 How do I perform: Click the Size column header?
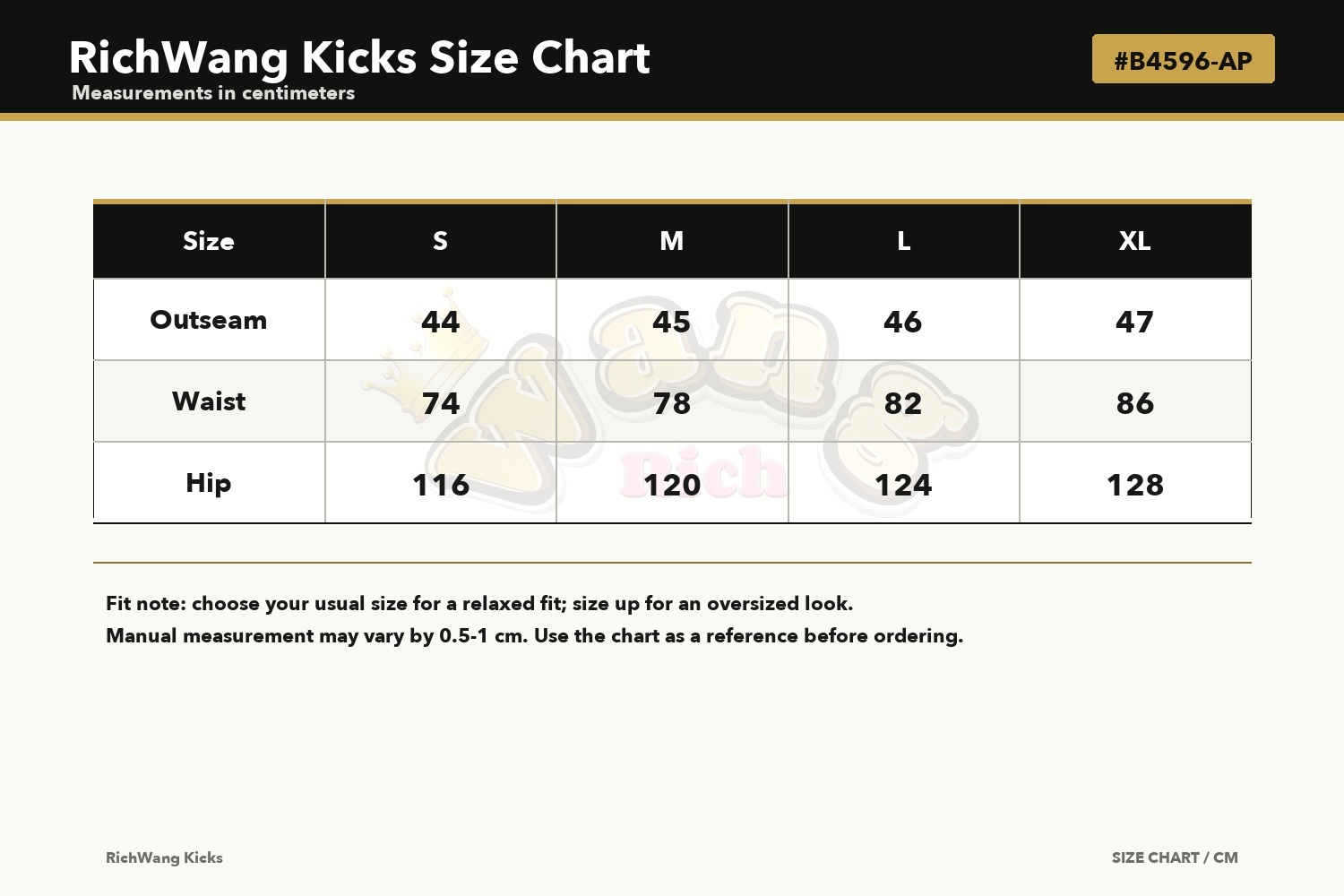coord(209,241)
